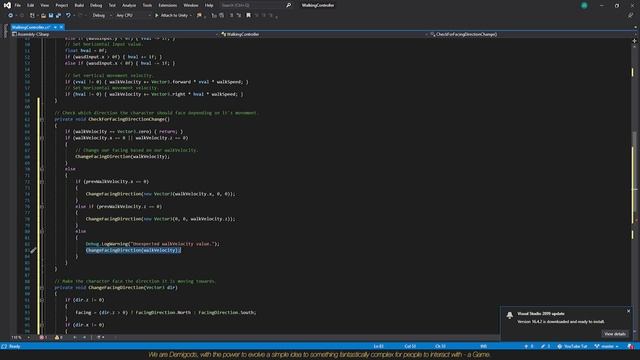This screenshot has width=640, height=360.
Task: Click the 'private void CheckForFacingDirectionChange()' declaration
Action: point(112,119)
